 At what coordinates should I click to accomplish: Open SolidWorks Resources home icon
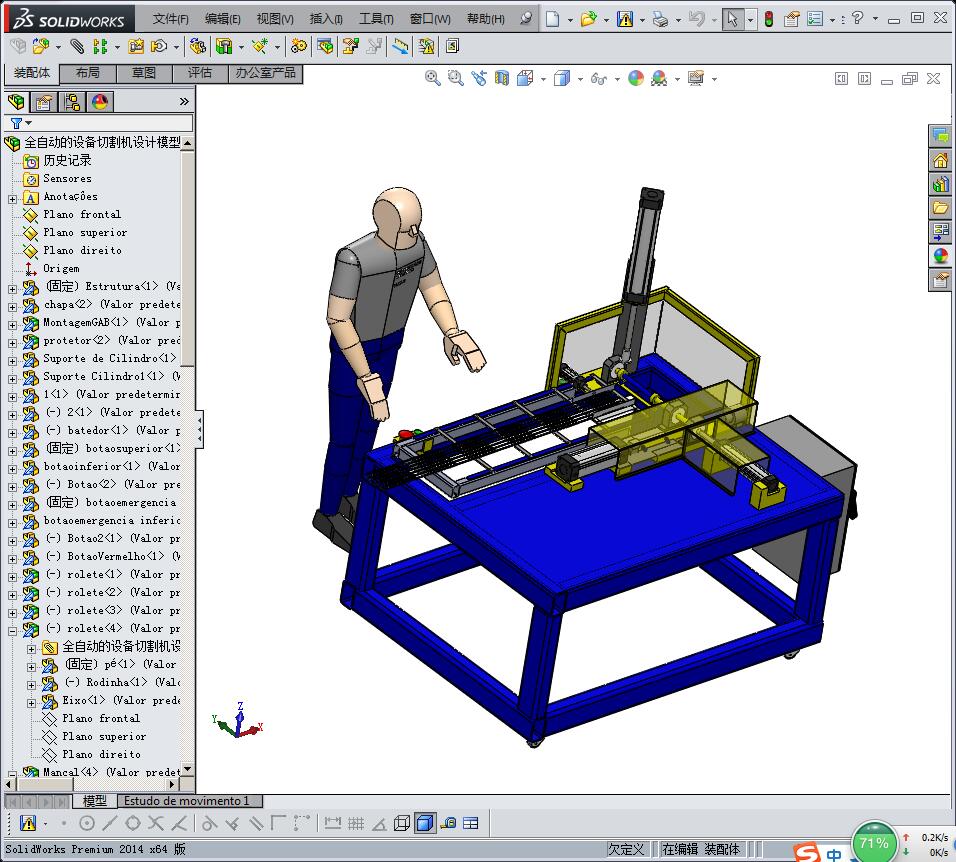pyautogui.click(x=940, y=160)
